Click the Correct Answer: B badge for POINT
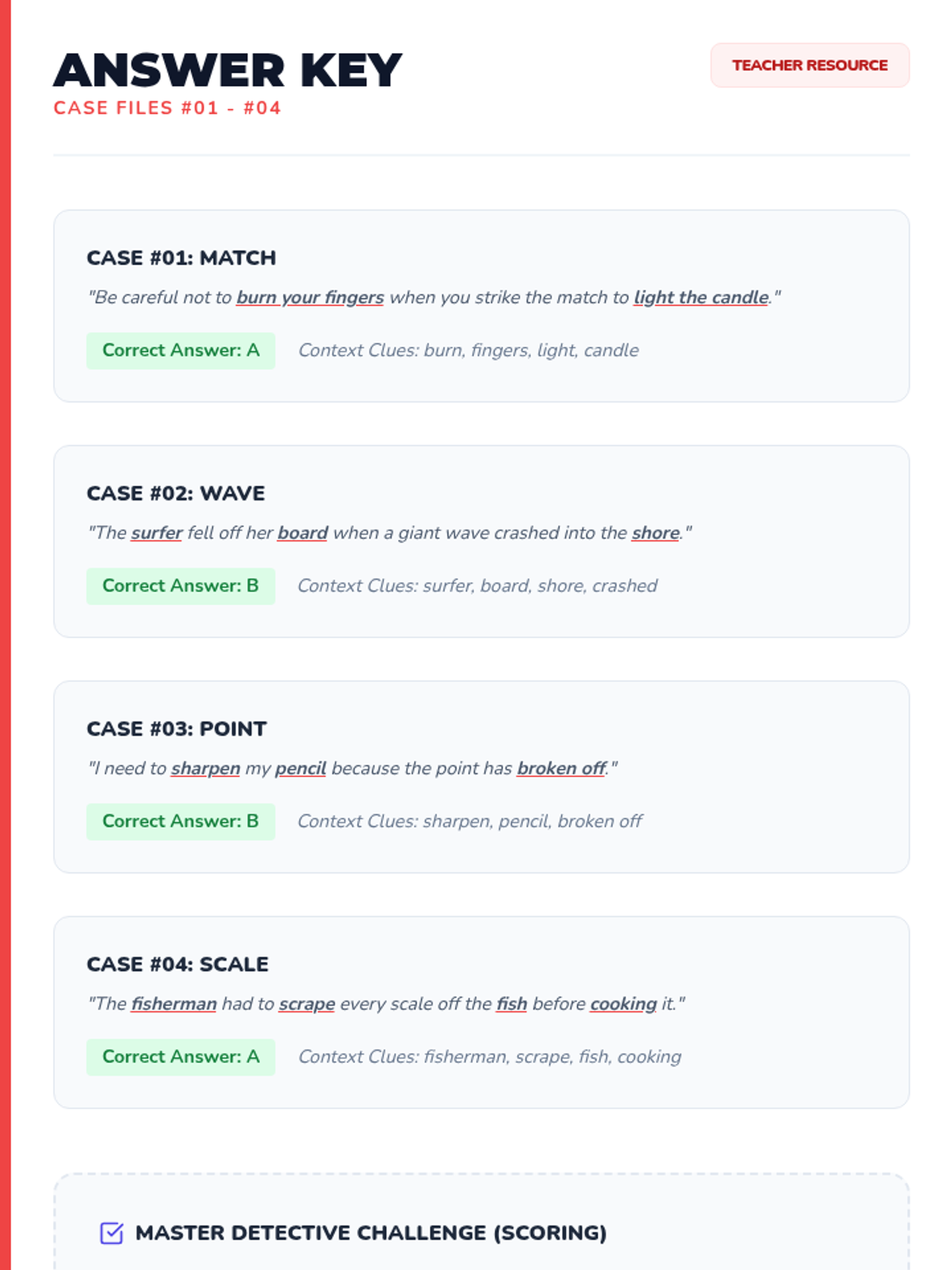The height and width of the screenshot is (1270, 952). 181,822
